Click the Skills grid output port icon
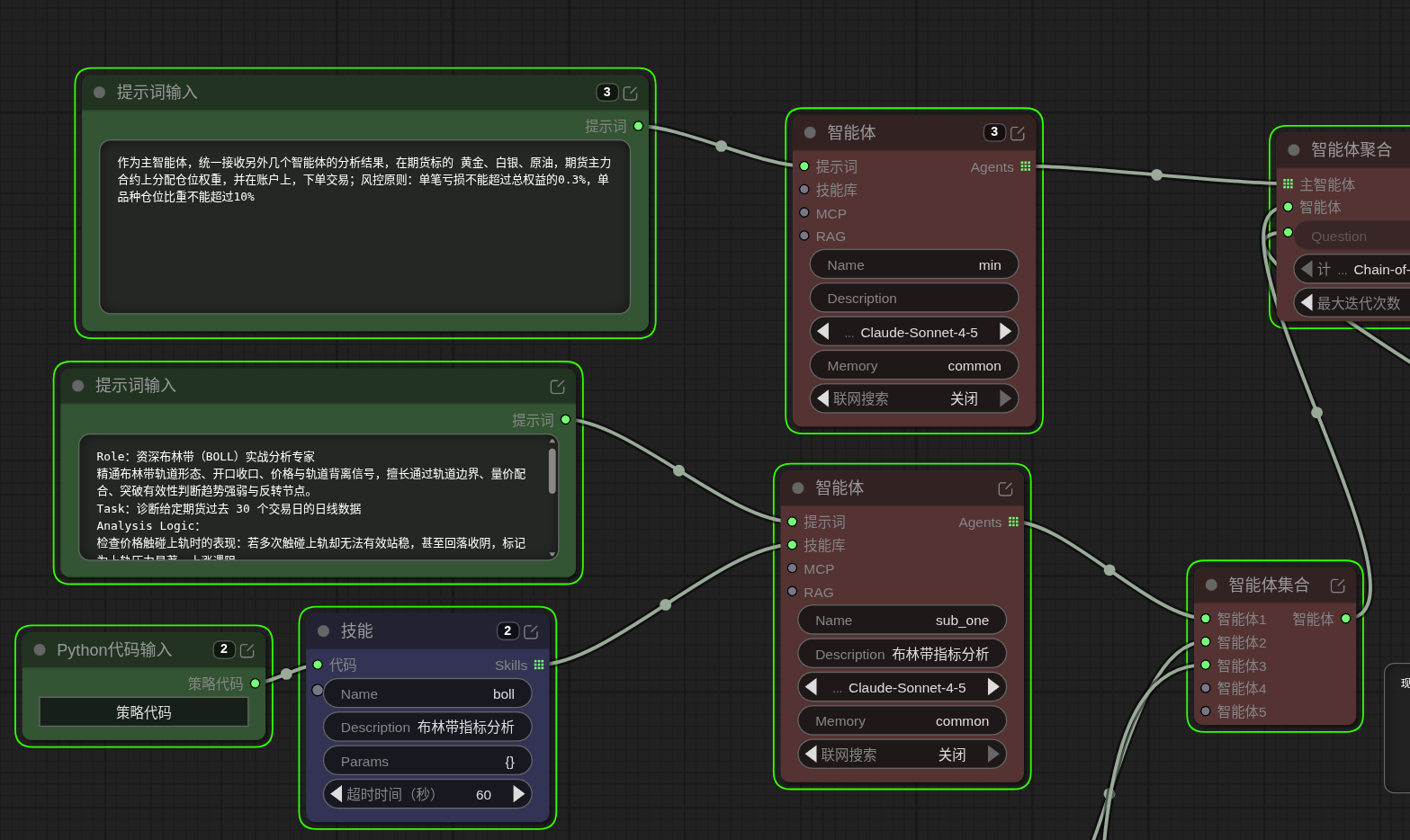 point(539,666)
